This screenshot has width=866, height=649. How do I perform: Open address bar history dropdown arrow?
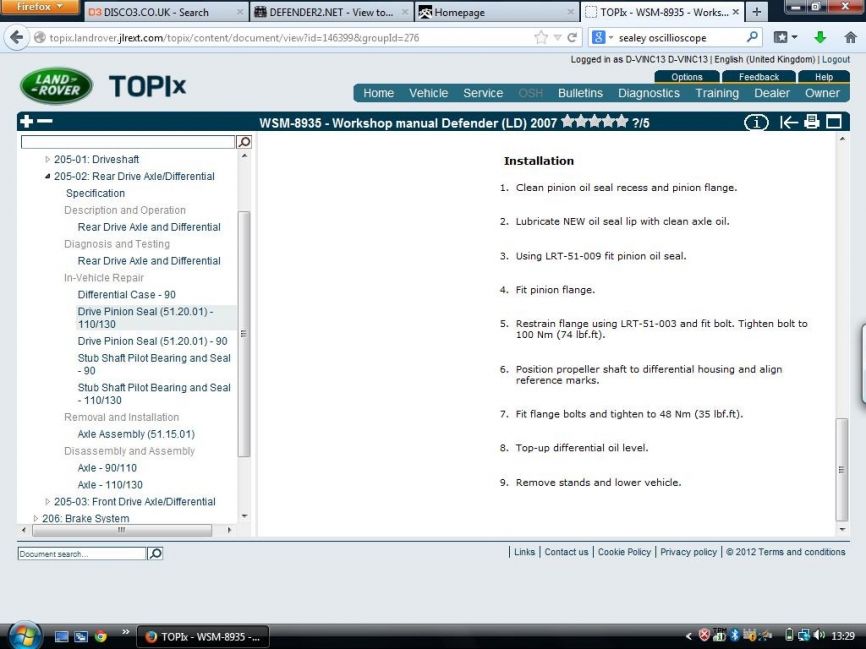coord(558,38)
